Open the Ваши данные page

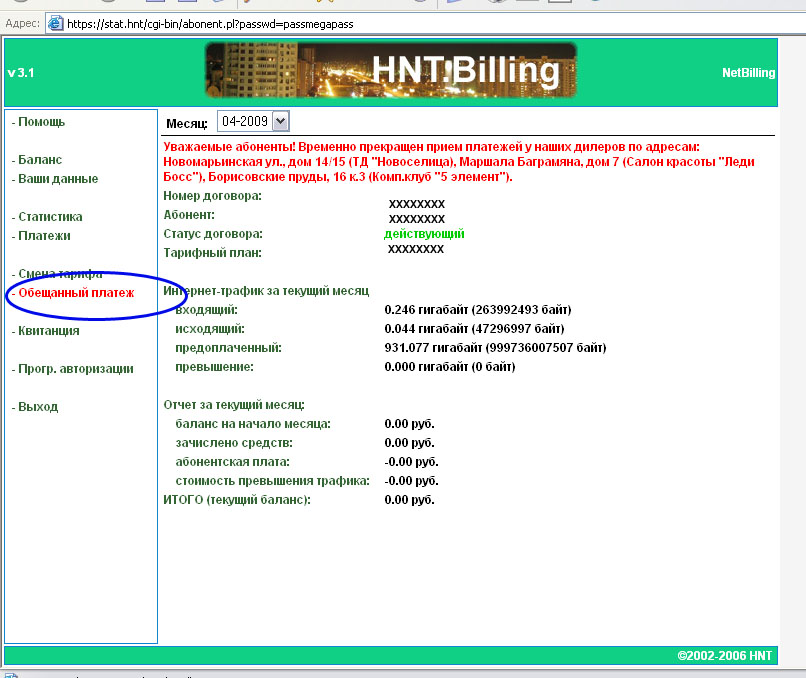point(58,179)
